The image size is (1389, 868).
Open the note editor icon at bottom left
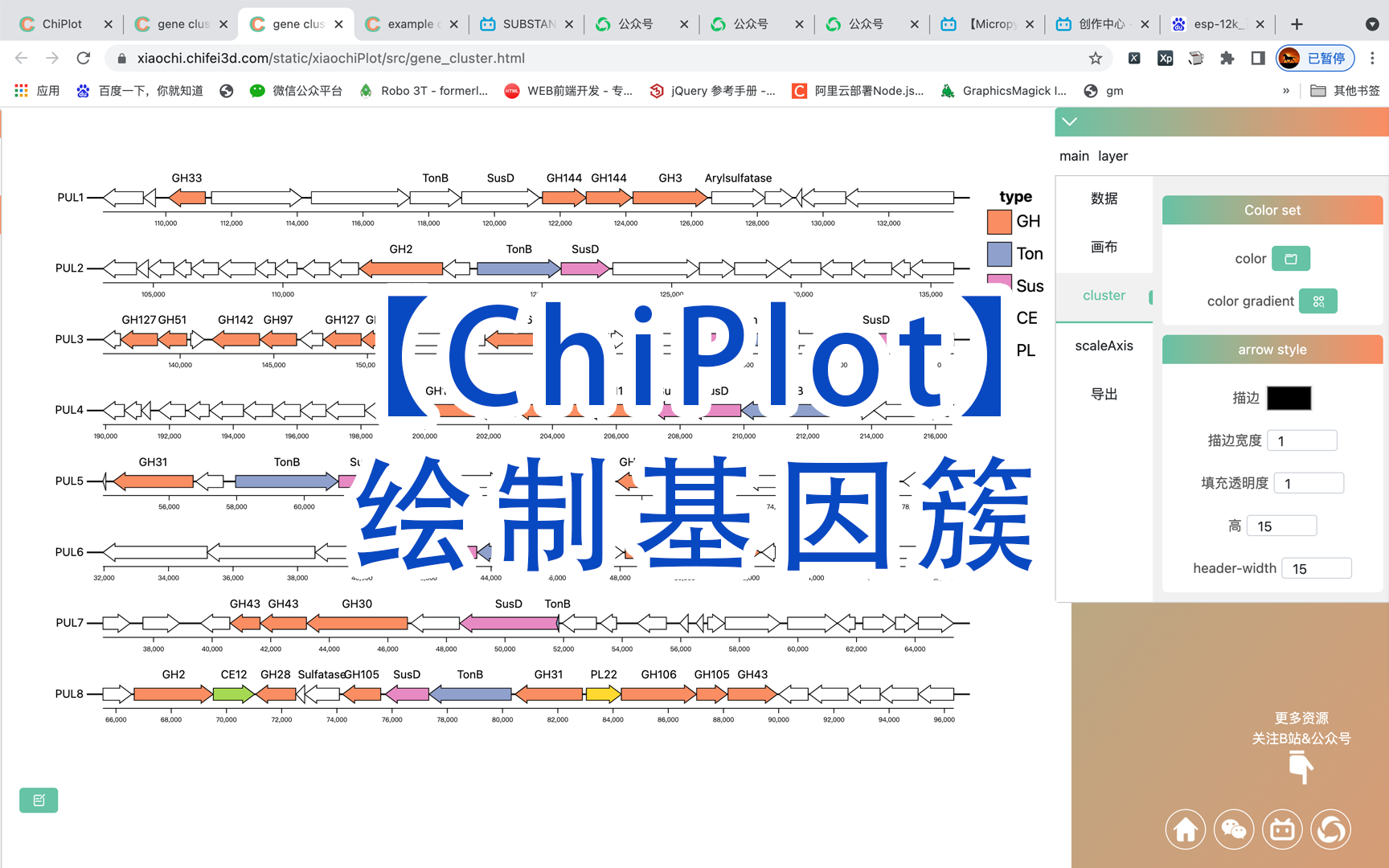[x=38, y=800]
